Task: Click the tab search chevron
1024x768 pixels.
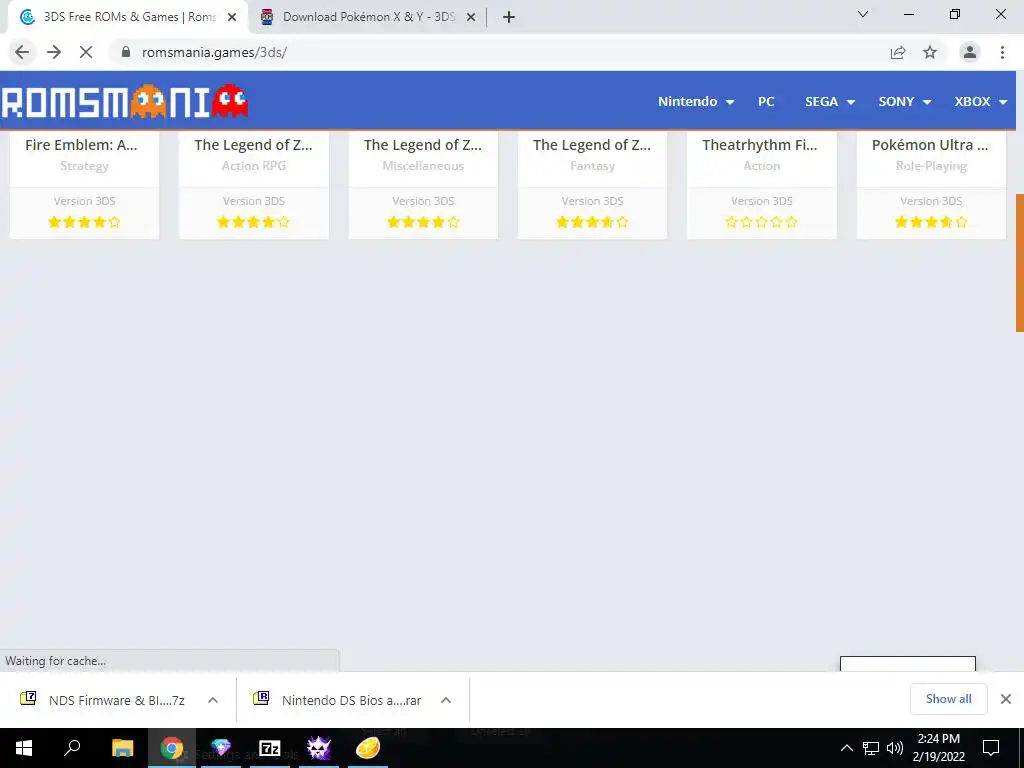Action: [x=863, y=14]
